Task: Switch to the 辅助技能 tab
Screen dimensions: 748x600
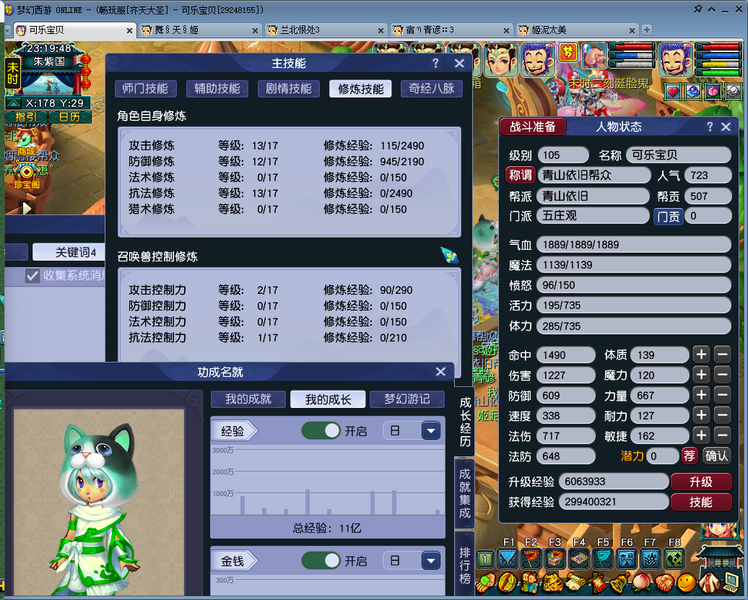Action: [217, 89]
